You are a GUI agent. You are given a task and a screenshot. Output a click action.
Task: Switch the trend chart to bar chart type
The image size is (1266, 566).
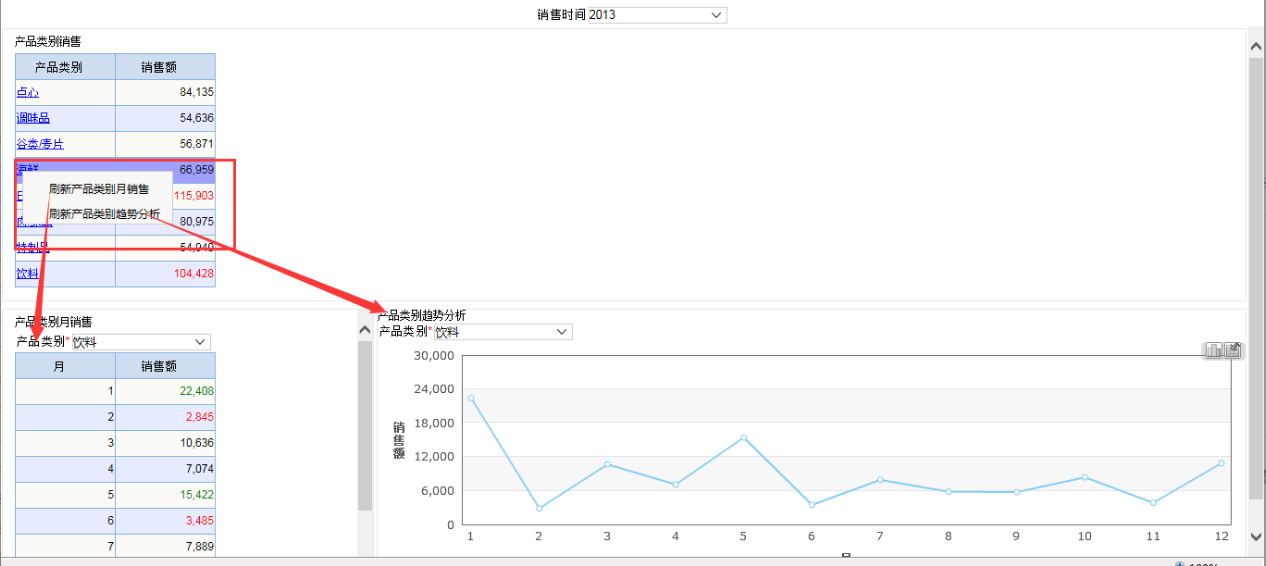(x=1214, y=350)
